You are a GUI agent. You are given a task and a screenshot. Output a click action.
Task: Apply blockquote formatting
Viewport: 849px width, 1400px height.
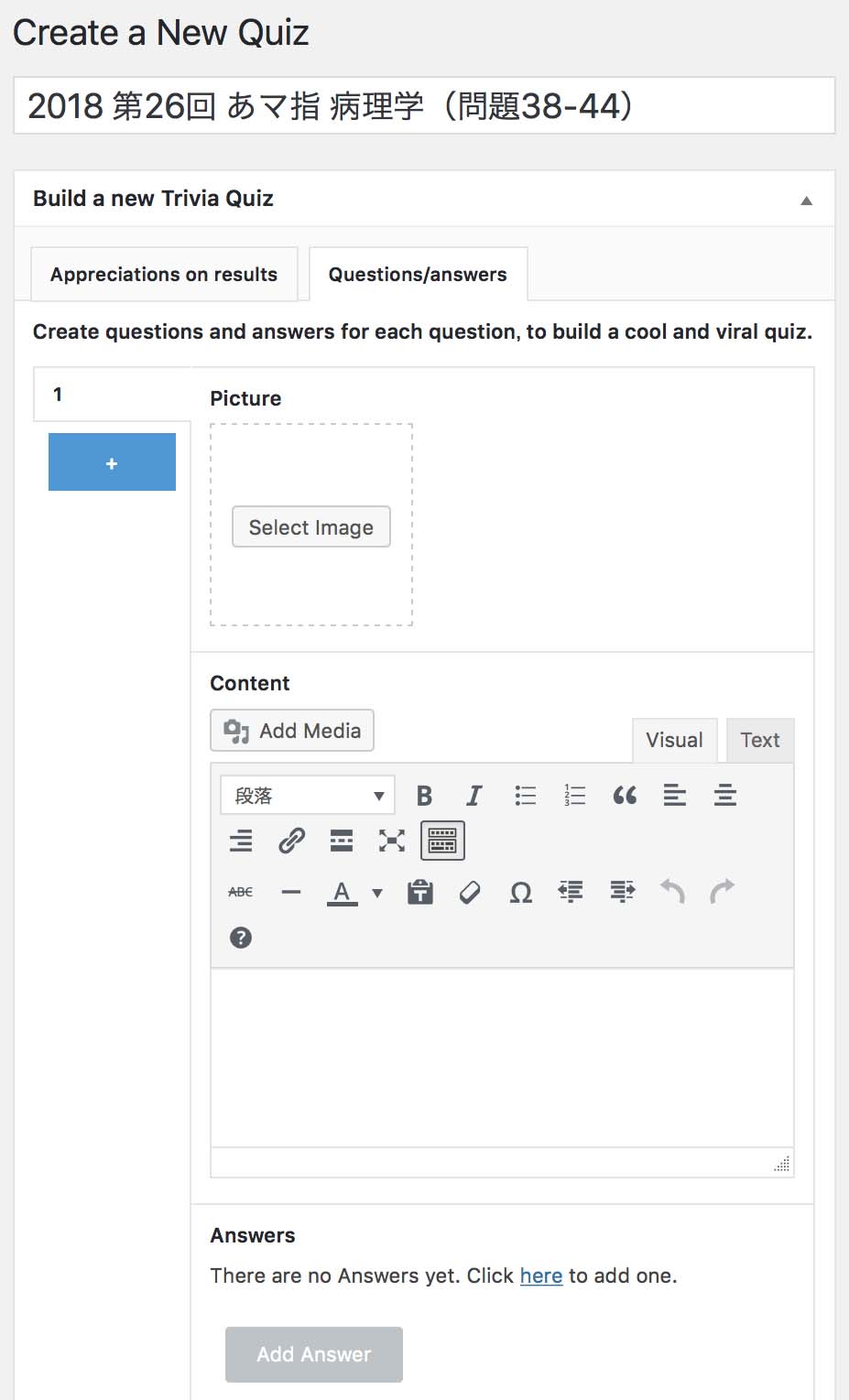pos(625,796)
